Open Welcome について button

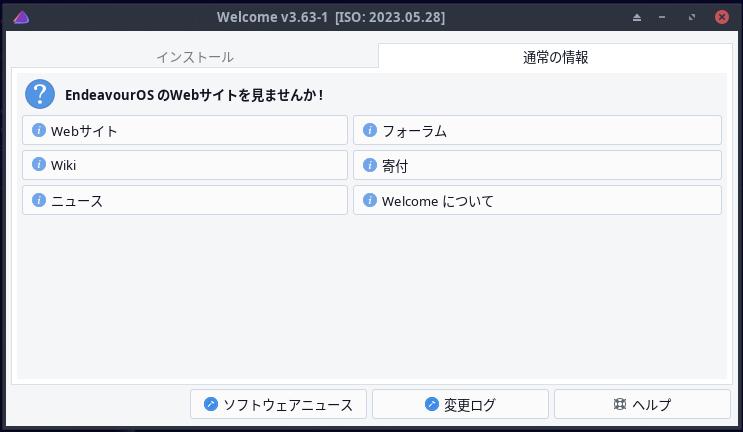click(x=537, y=200)
